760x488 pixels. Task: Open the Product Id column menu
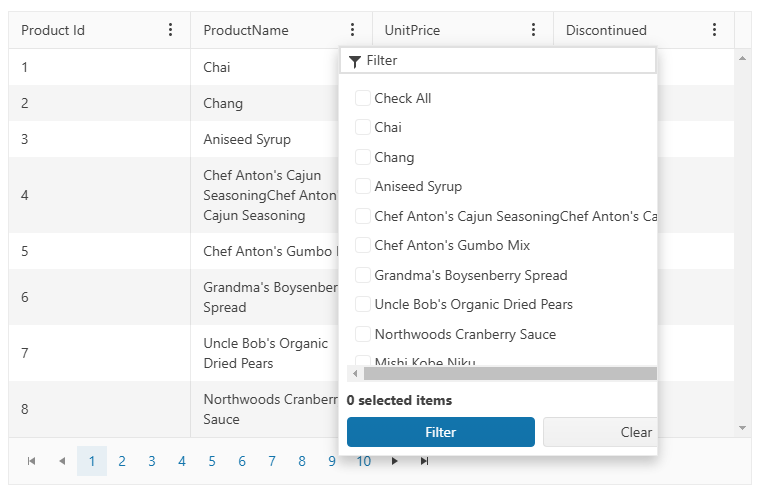[171, 30]
